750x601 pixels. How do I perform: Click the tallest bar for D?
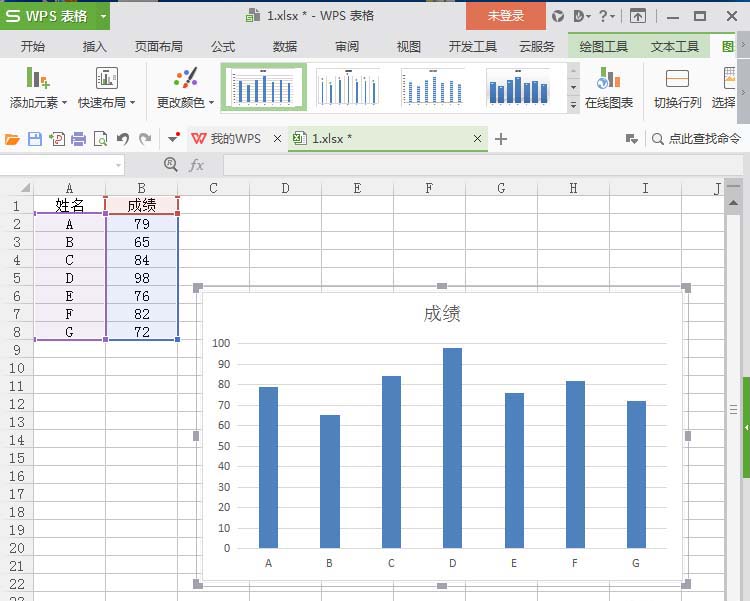(452, 448)
